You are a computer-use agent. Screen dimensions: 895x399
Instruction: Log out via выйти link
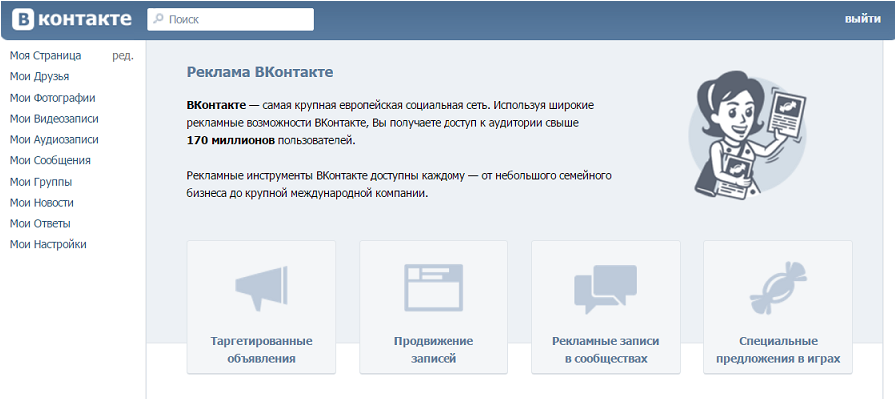862,19
